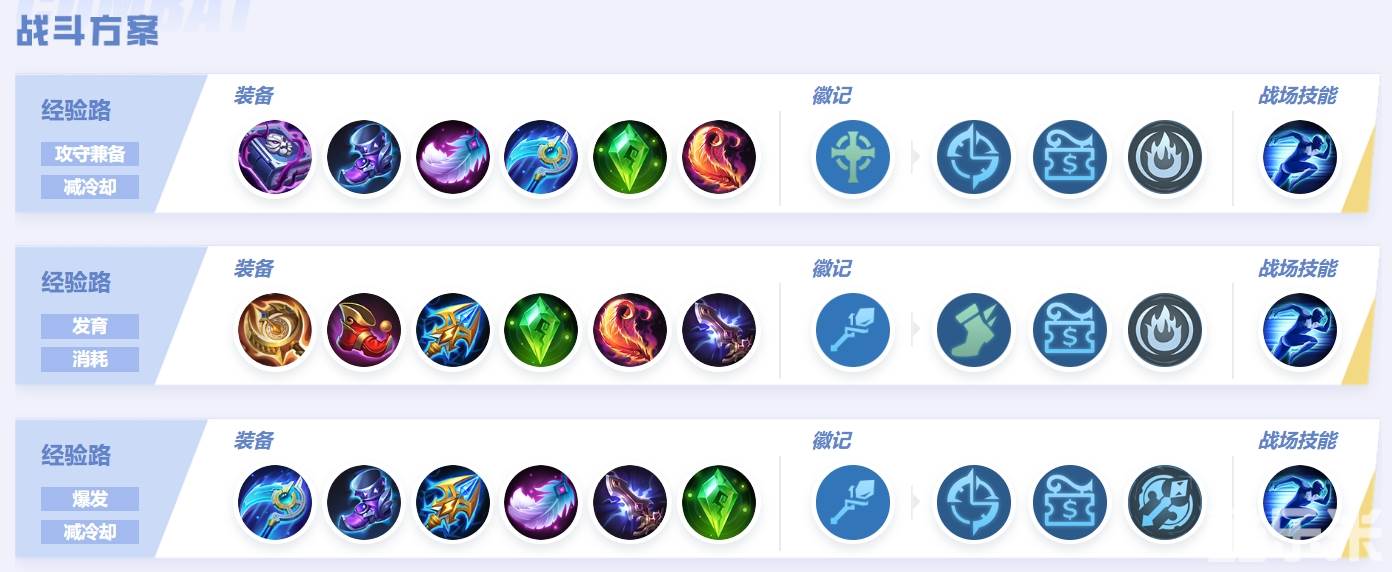Select the cross shield emblem icon

point(853,158)
